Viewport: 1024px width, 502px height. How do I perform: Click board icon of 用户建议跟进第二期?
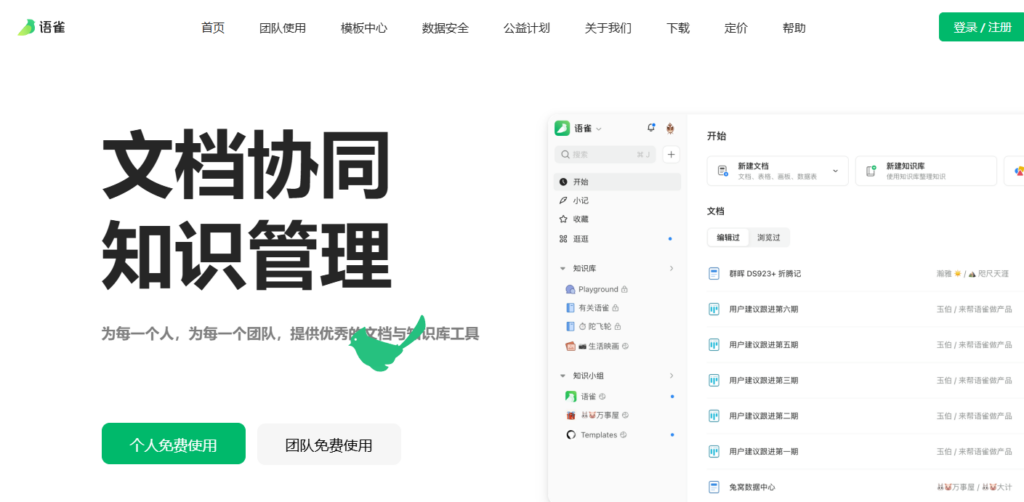714,416
